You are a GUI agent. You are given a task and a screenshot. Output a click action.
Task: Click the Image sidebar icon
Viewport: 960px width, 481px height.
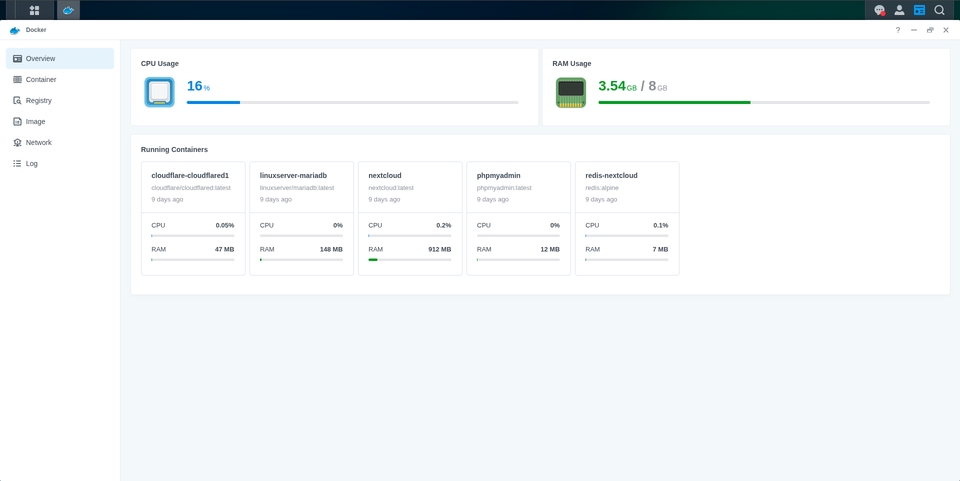pyautogui.click(x=17, y=122)
